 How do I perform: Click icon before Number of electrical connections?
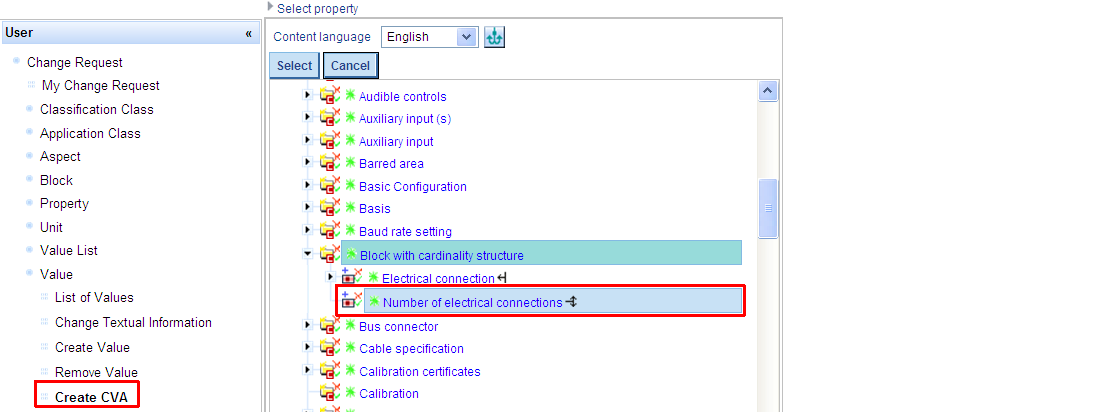point(351,300)
